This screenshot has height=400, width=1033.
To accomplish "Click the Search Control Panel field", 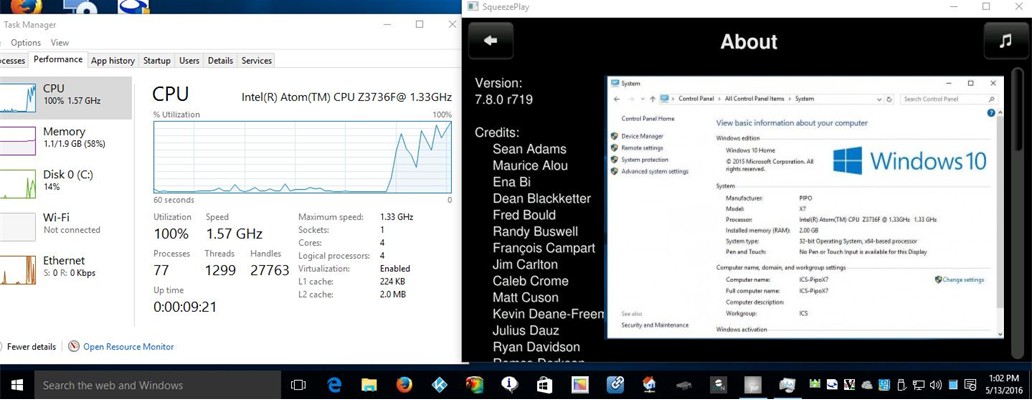I will pyautogui.click(x=948, y=99).
